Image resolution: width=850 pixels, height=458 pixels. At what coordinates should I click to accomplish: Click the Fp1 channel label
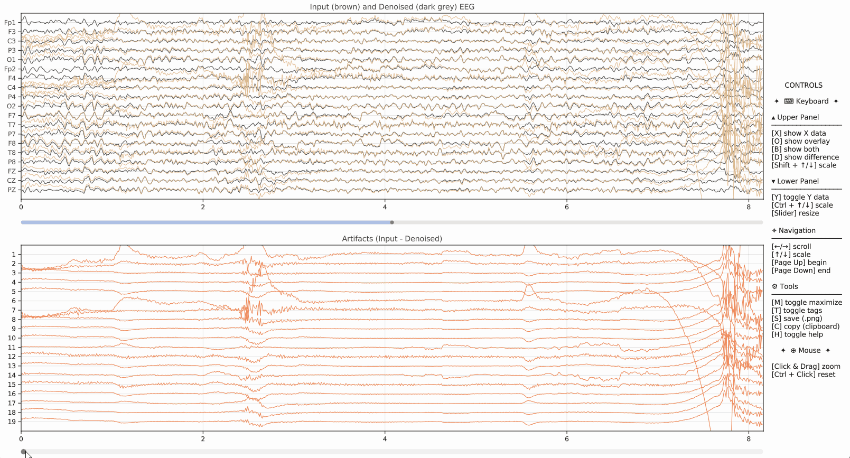[x=10, y=22]
